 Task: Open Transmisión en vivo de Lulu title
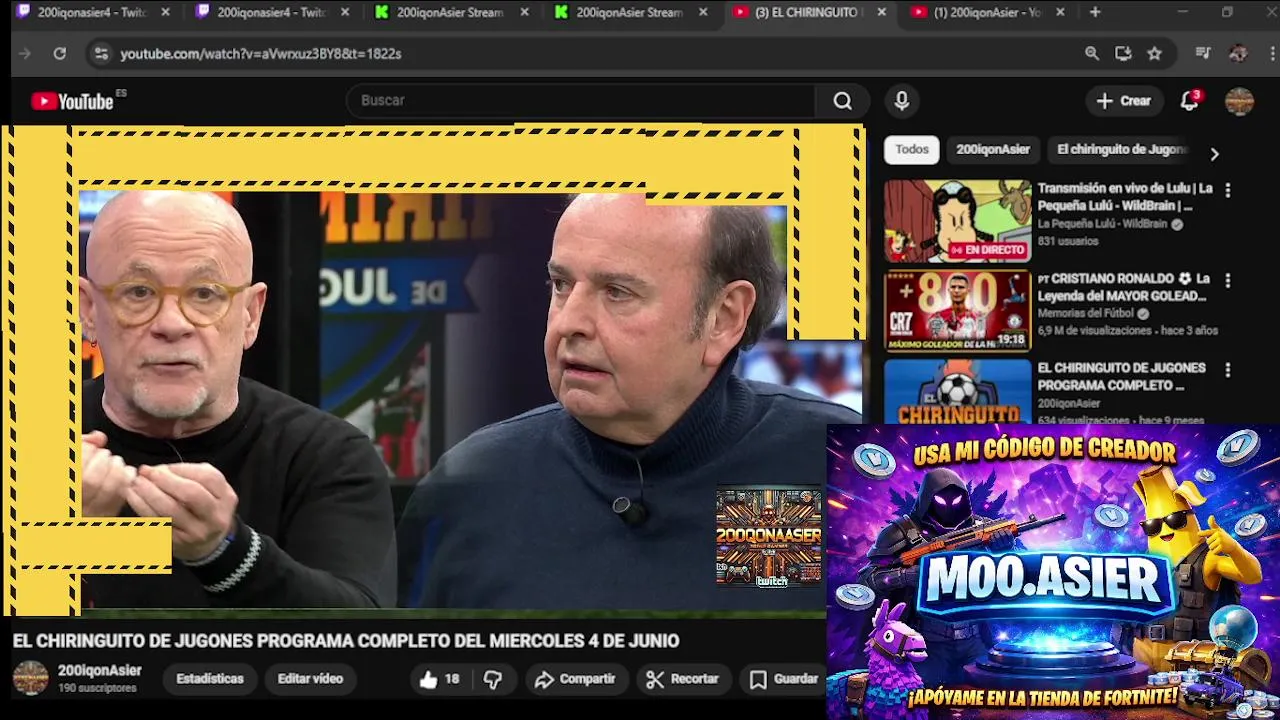tap(1125, 197)
